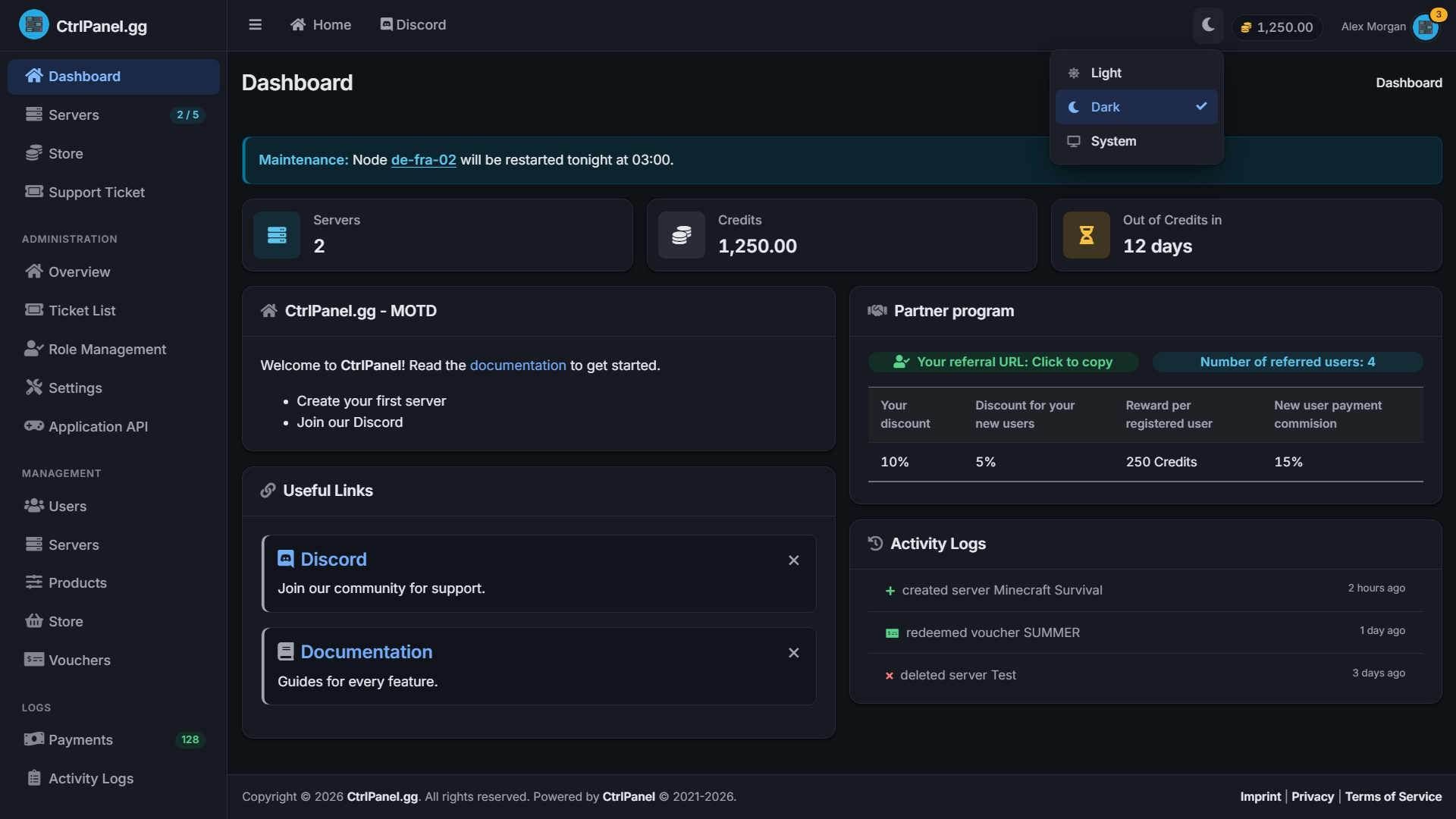The width and height of the screenshot is (1456, 819).
Task: Dismiss the Discord useful link card
Action: coord(794,560)
